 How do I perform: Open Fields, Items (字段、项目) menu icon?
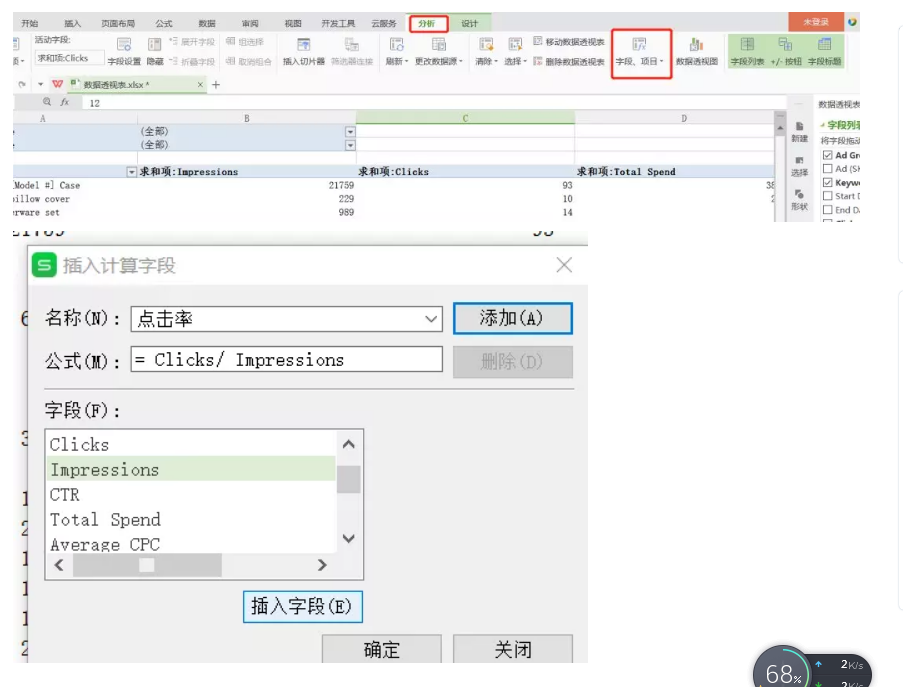[639, 44]
